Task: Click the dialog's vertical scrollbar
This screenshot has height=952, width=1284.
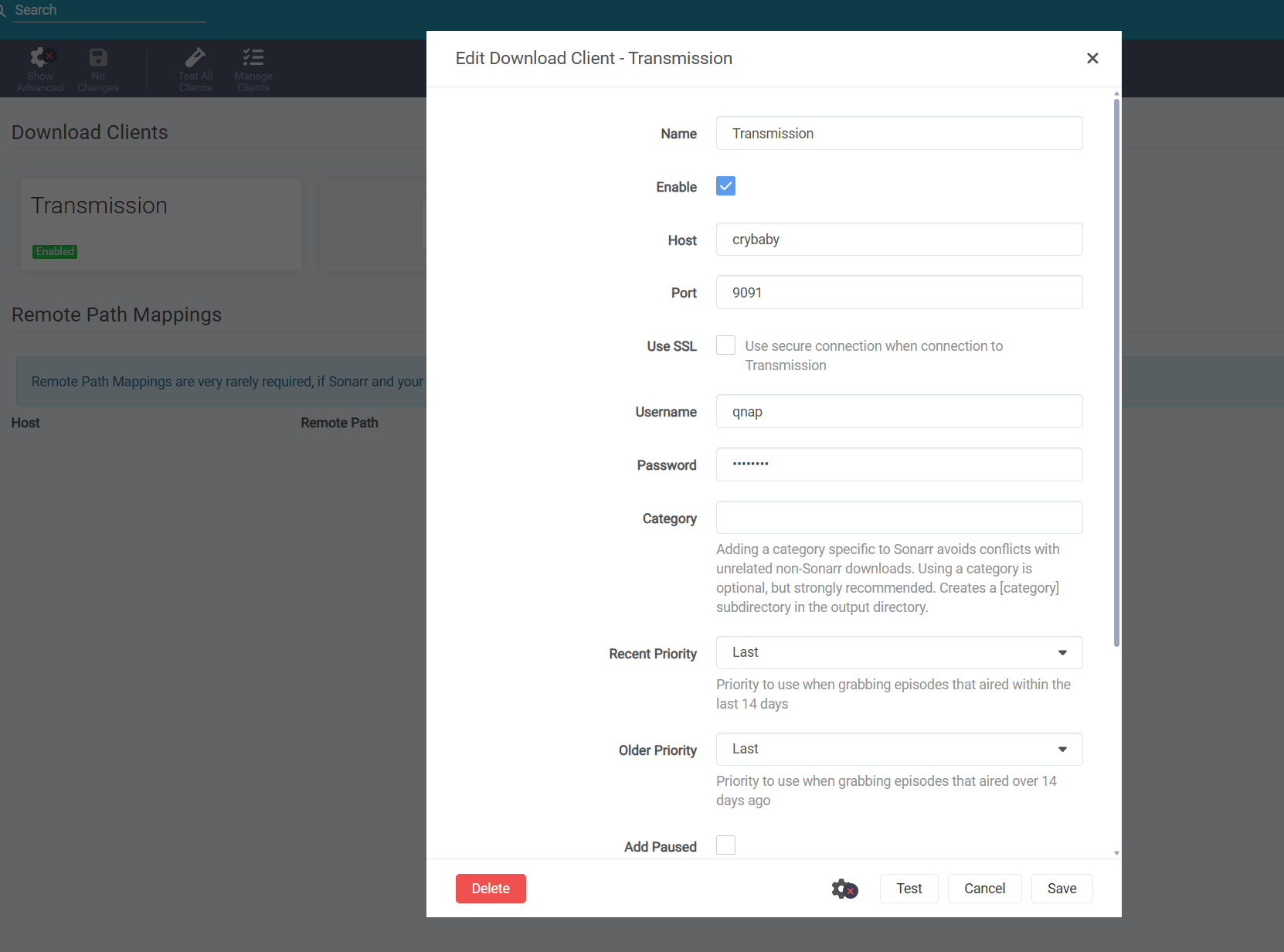Action: pos(1116,371)
